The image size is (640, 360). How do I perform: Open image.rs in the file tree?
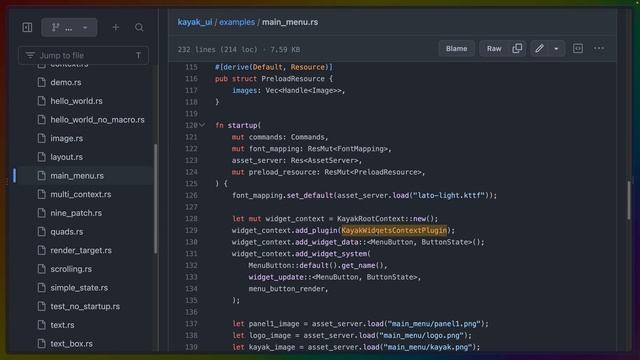(67, 138)
